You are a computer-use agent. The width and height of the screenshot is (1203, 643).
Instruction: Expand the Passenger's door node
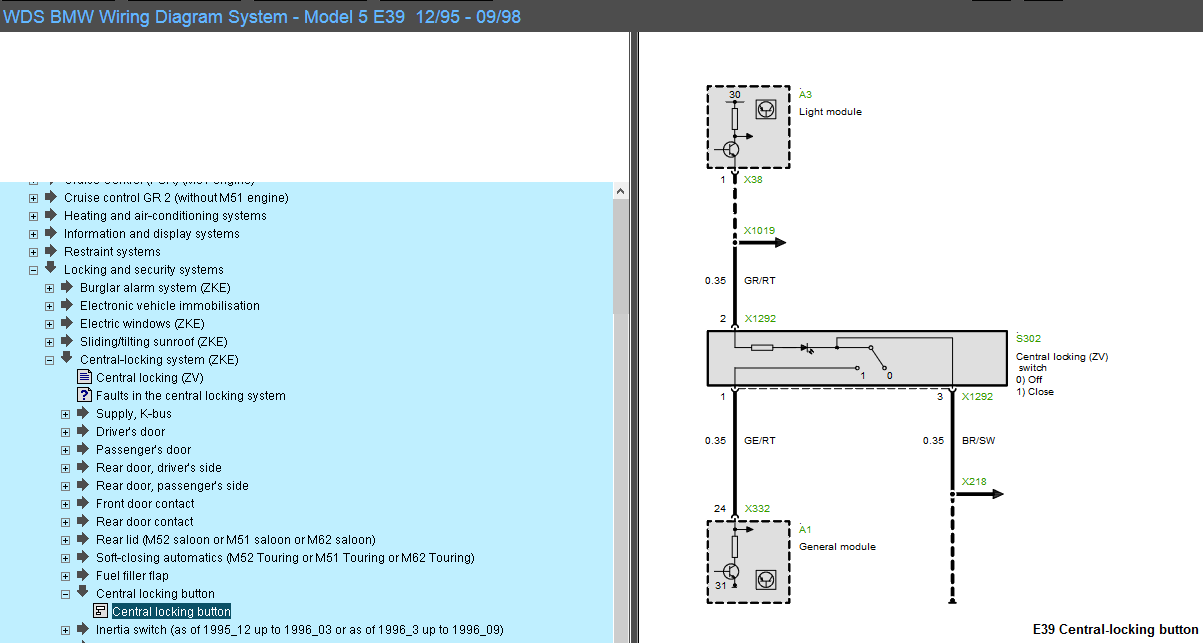65,450
